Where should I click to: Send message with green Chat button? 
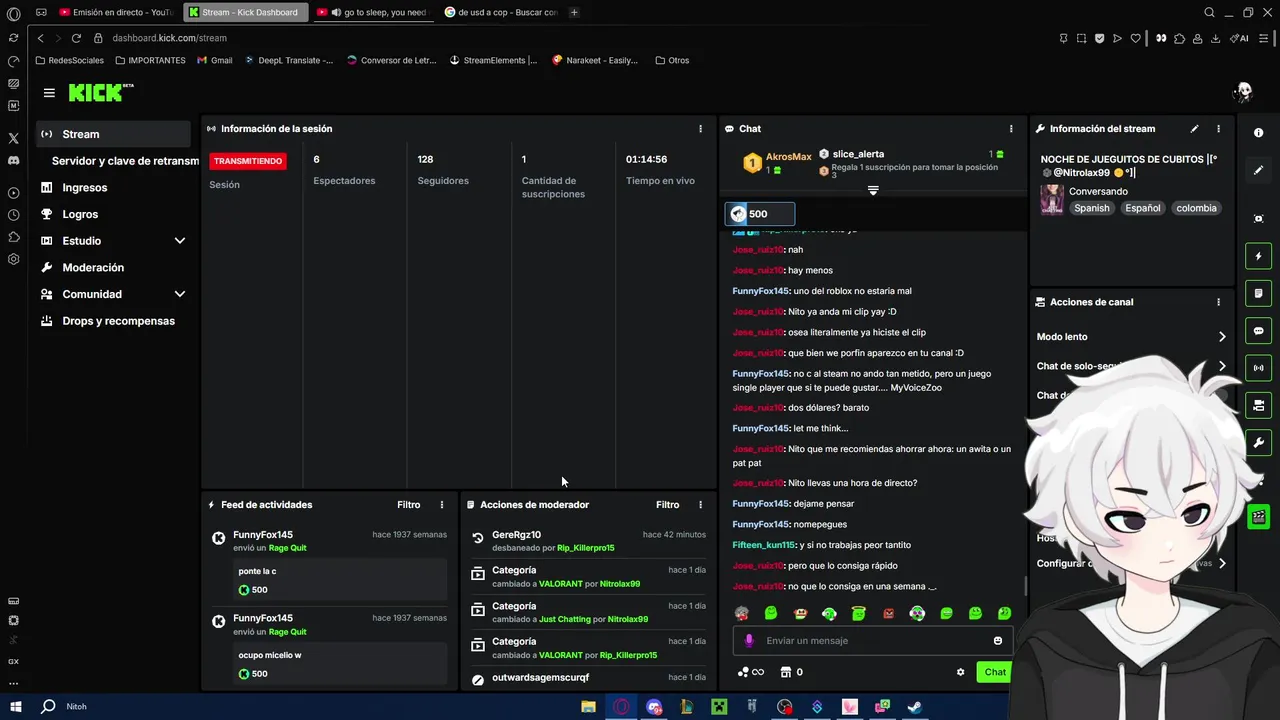pyautogui.click(x=995, y=672)
